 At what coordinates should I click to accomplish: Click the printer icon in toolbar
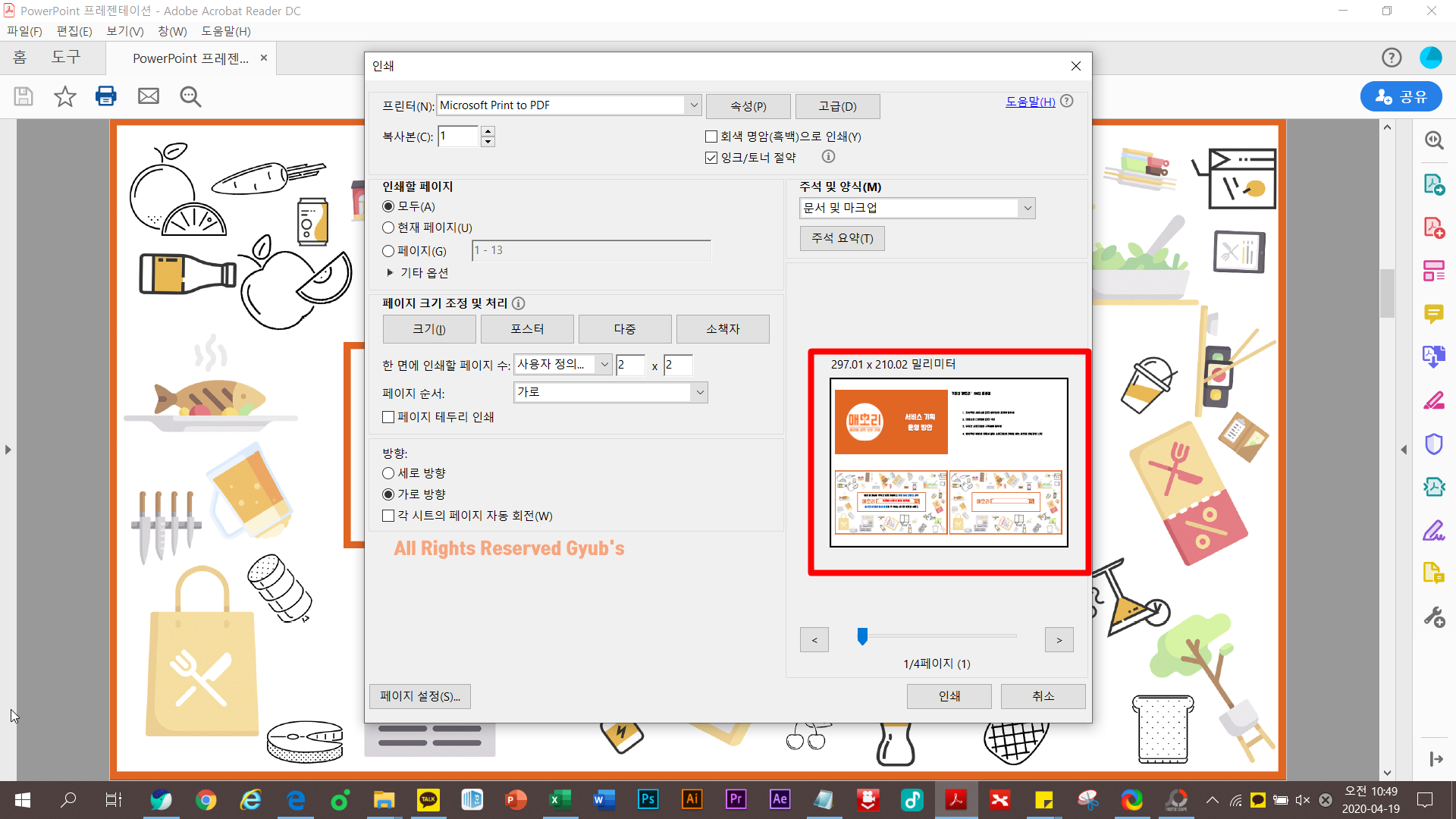coord(106,96)
